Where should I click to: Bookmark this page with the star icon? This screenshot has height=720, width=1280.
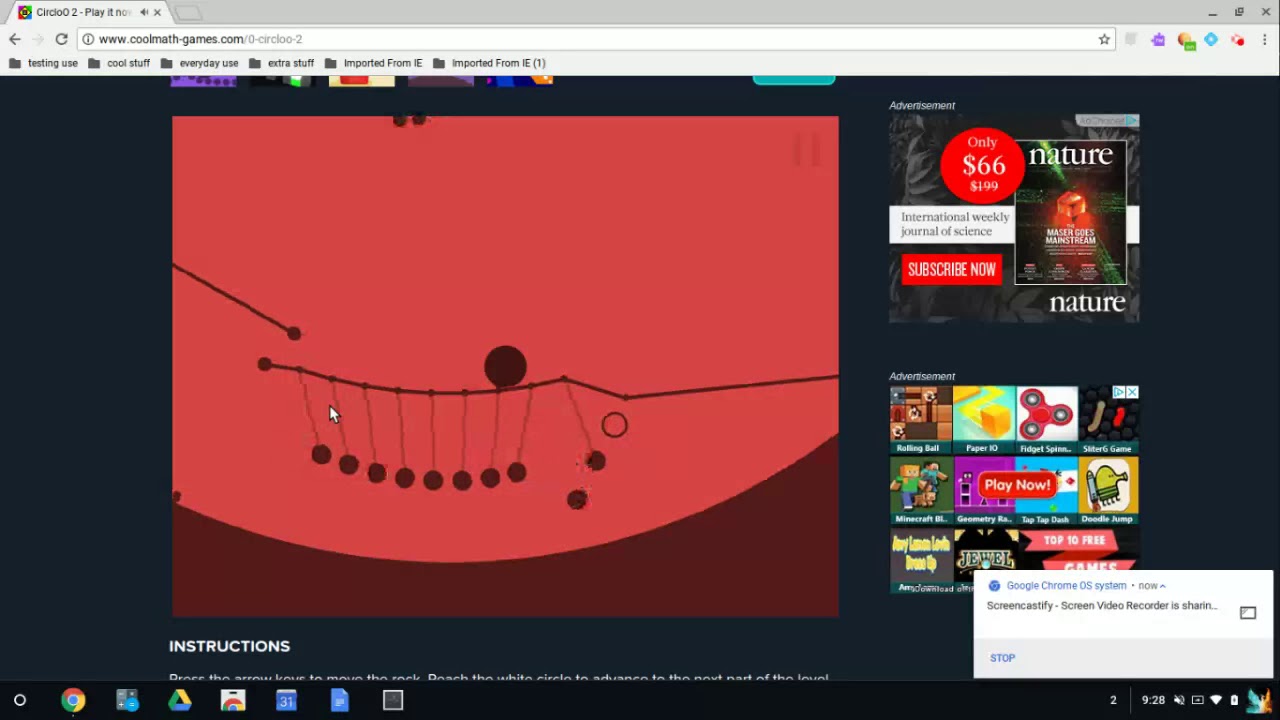click(1104, 39)
